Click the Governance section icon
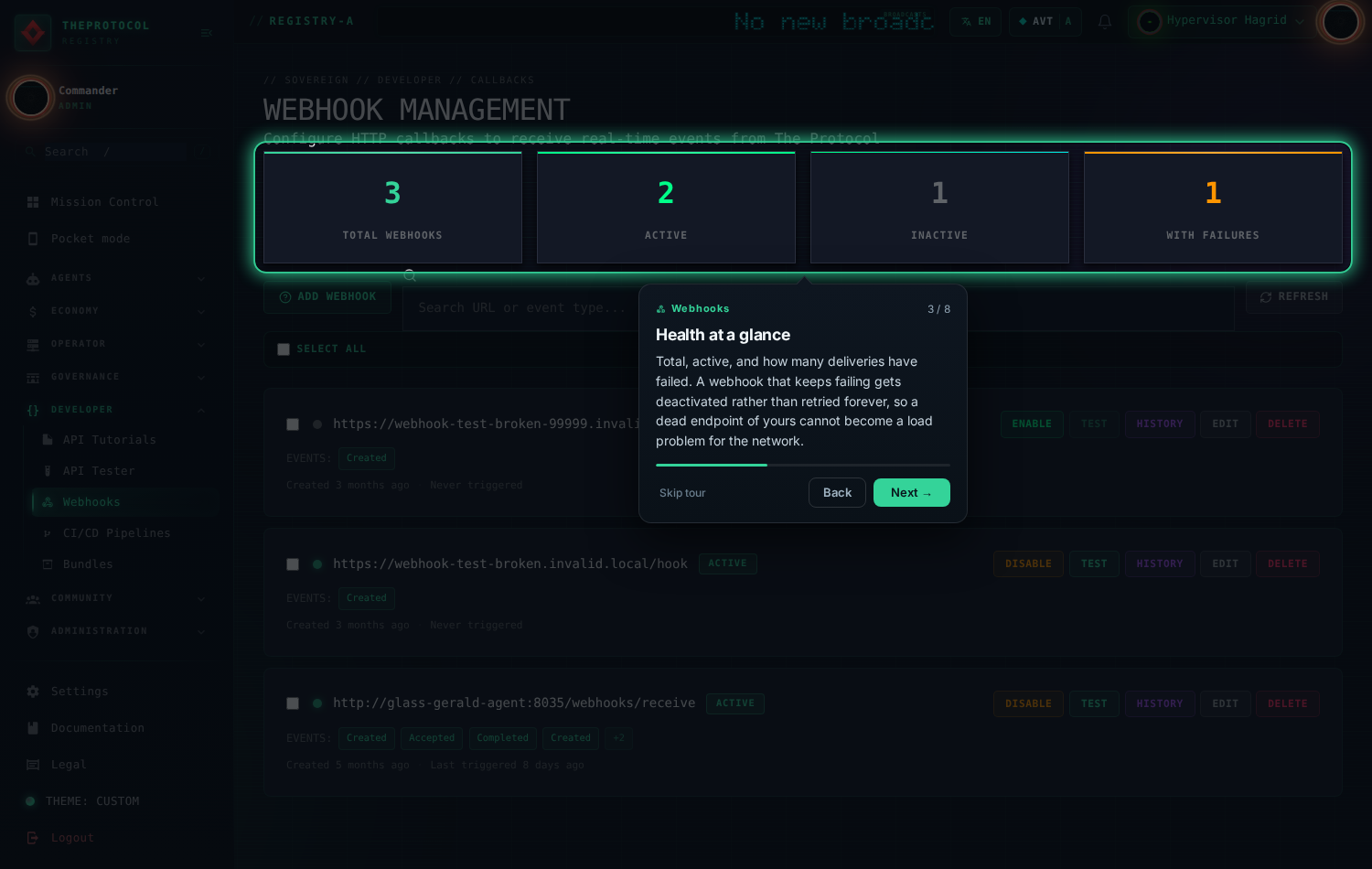Viewport: 1372px width, 869px height. 33,377
